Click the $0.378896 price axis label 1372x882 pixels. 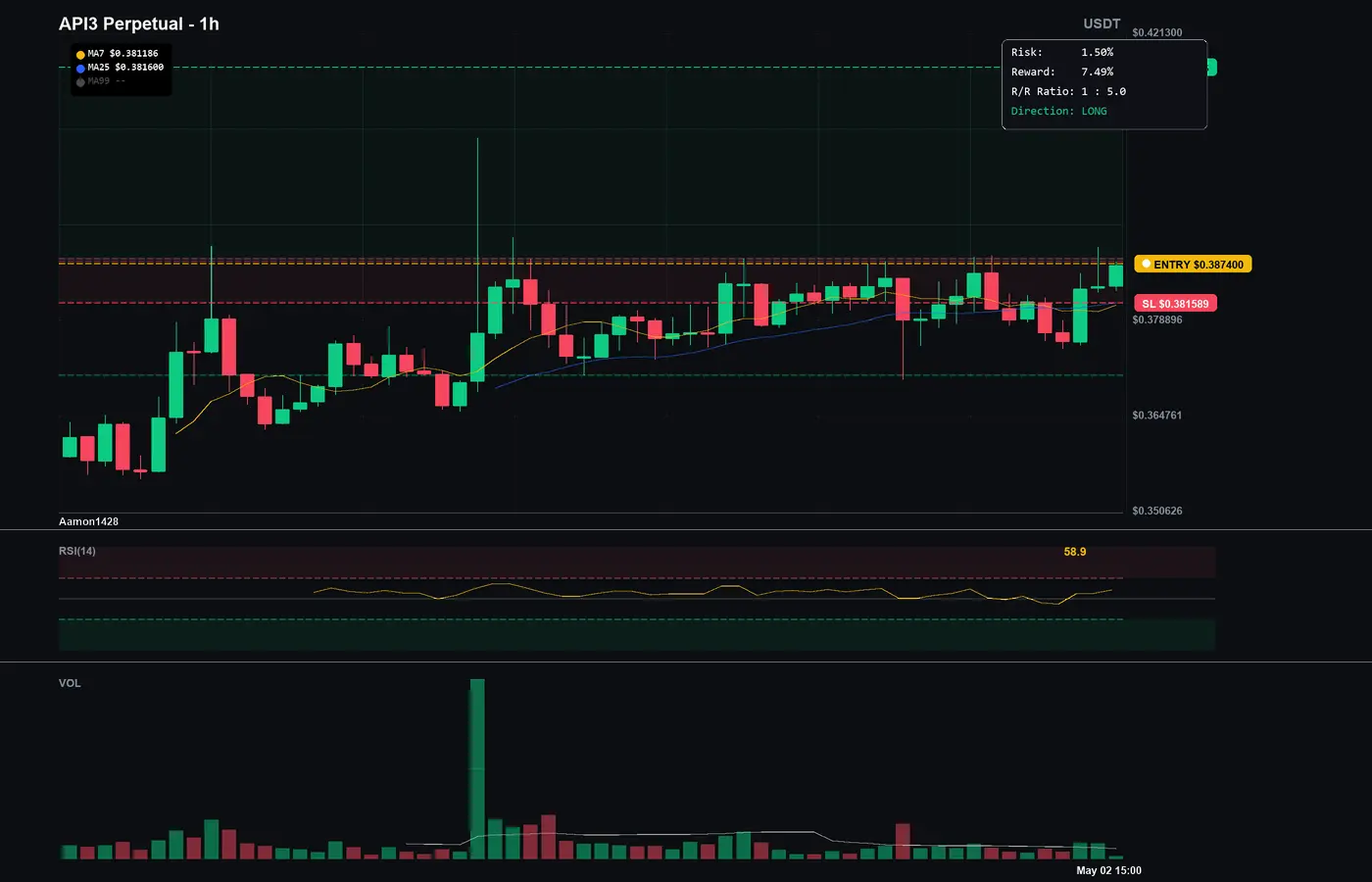click(1156, 319)
